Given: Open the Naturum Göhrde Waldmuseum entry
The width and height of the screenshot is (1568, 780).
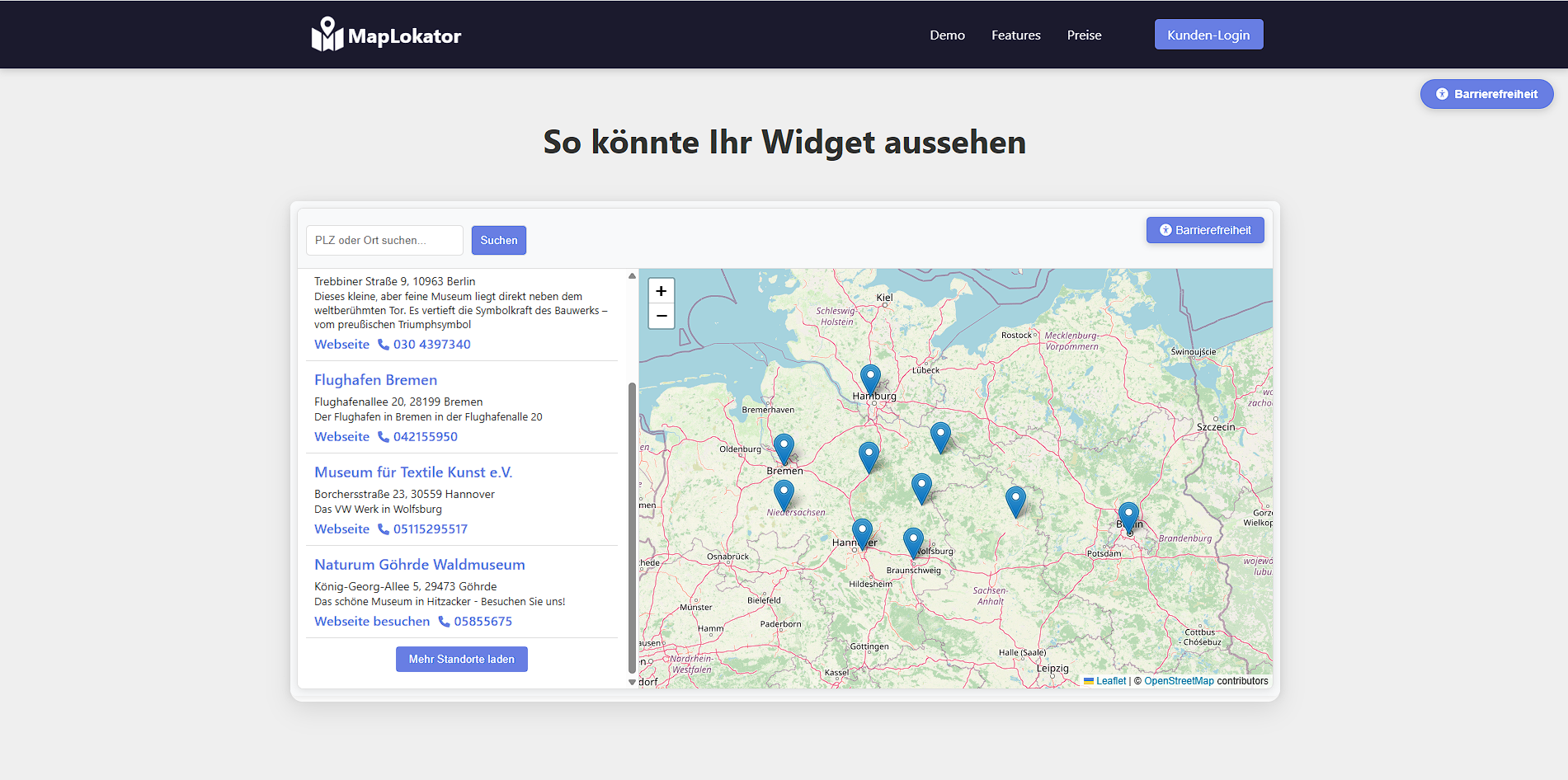Looking at the screenshot, I should pos(419,565).
